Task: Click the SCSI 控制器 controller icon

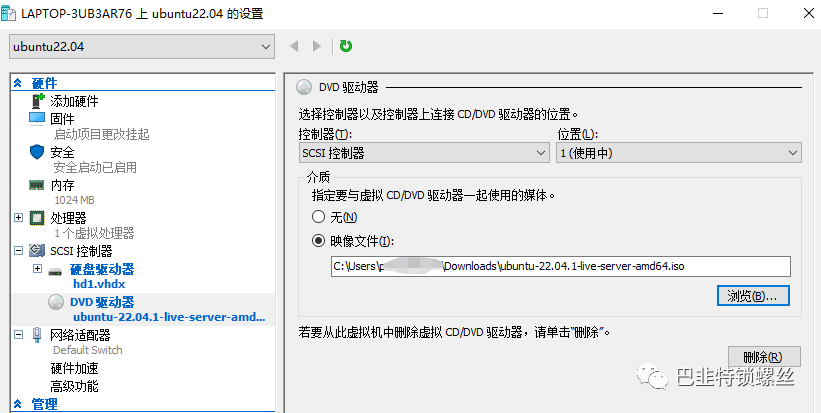Action: (x=37, y=251)
